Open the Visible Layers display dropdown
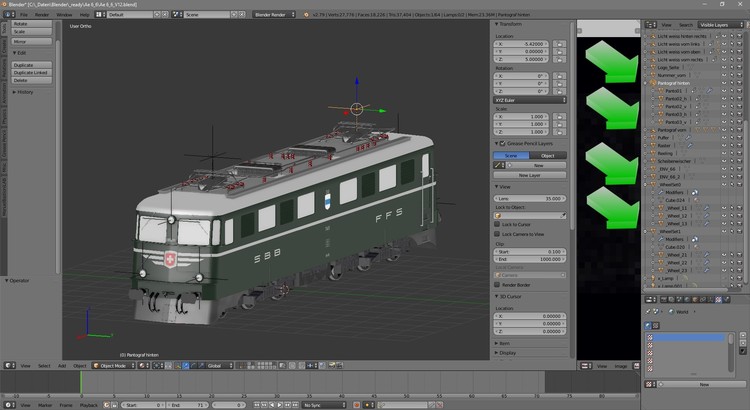 pos(715,24)
